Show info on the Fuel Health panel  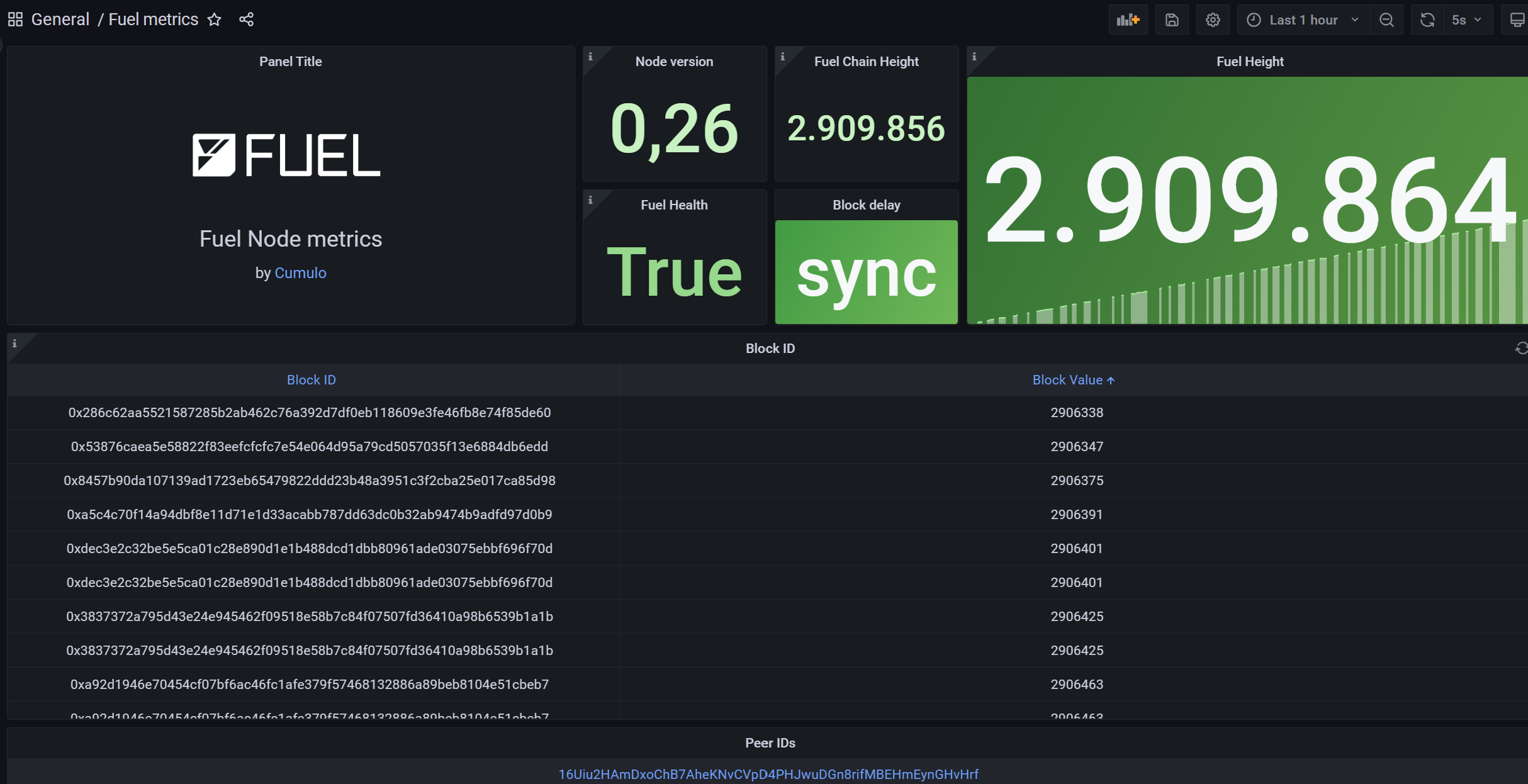tap(590, 200)
